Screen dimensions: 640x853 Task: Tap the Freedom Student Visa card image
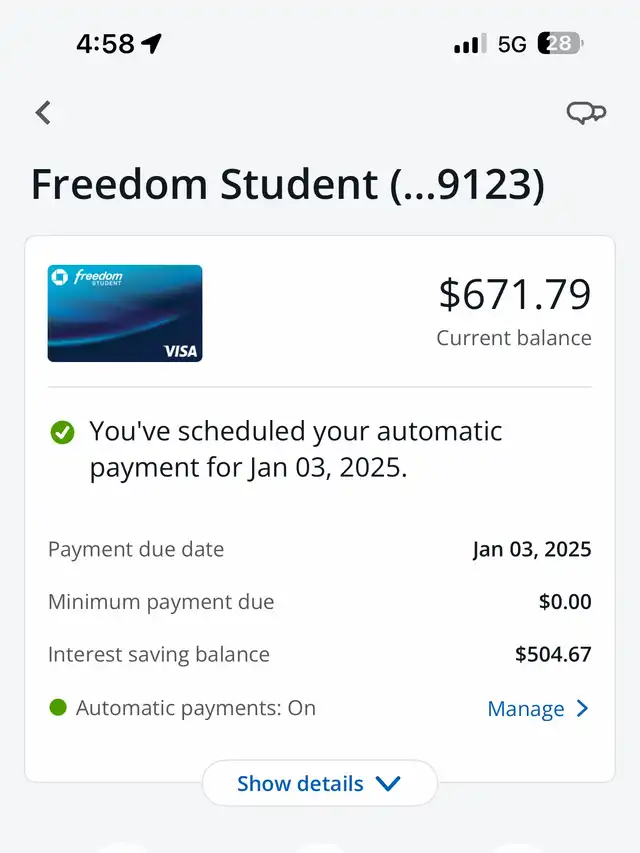(x=125, y=313)
